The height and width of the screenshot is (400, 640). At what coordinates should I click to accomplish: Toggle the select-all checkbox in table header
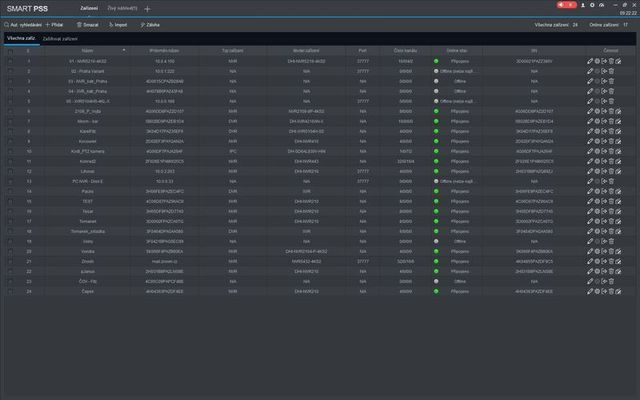tap(11, 50)
